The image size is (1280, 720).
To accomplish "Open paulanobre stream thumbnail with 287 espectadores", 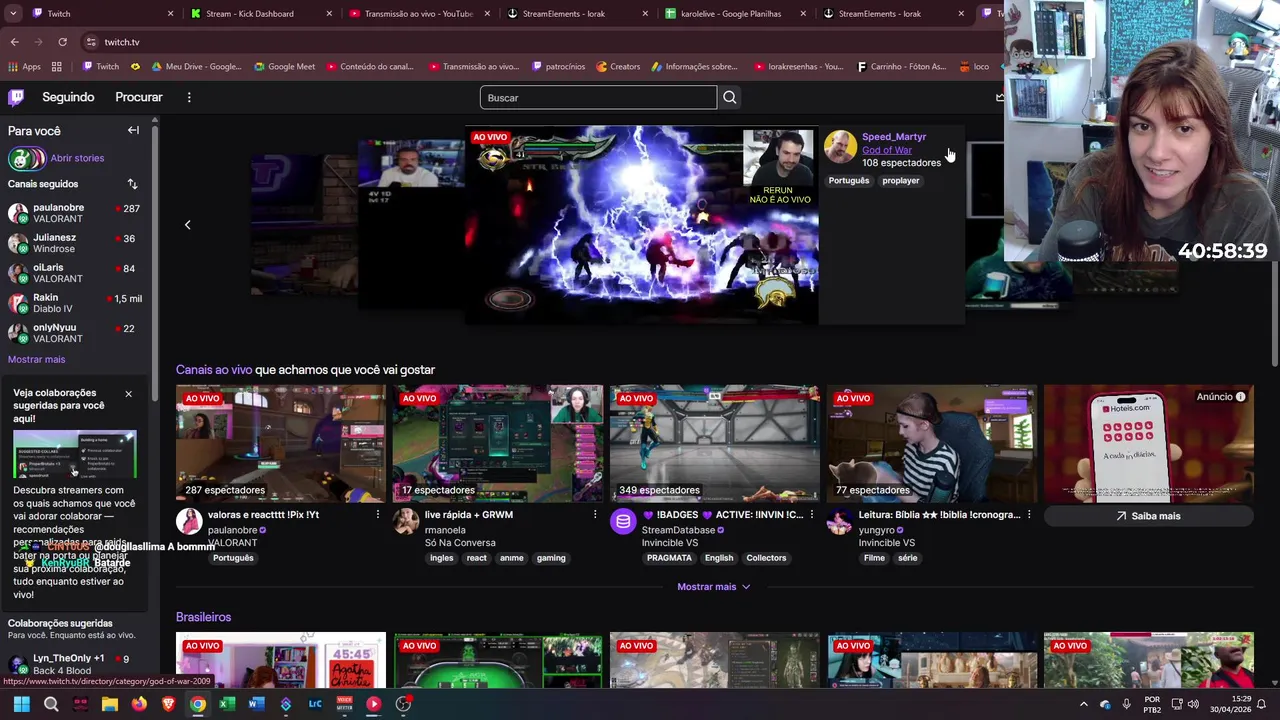I will point(280,443).
